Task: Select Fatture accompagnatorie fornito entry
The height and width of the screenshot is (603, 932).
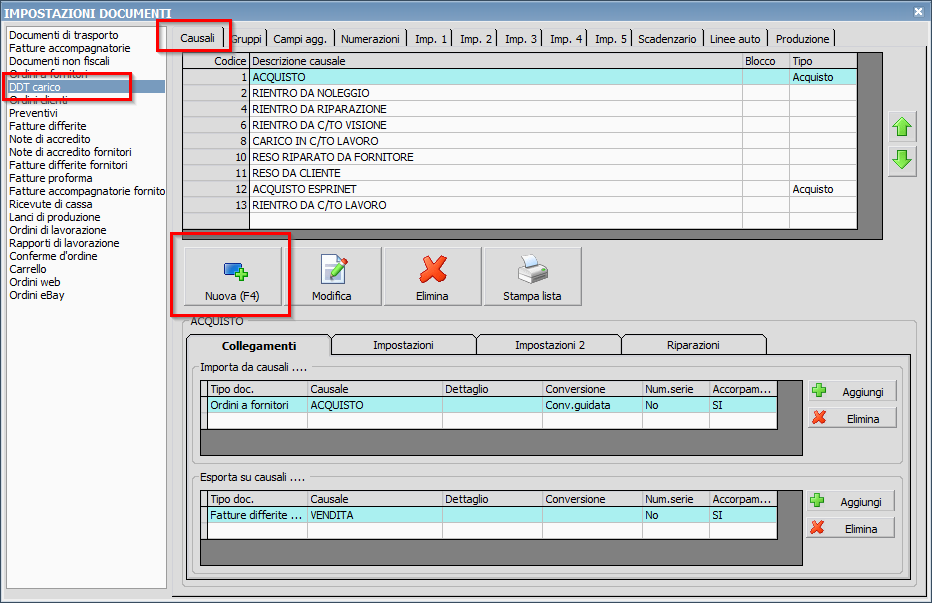Action: click(87, 191)
